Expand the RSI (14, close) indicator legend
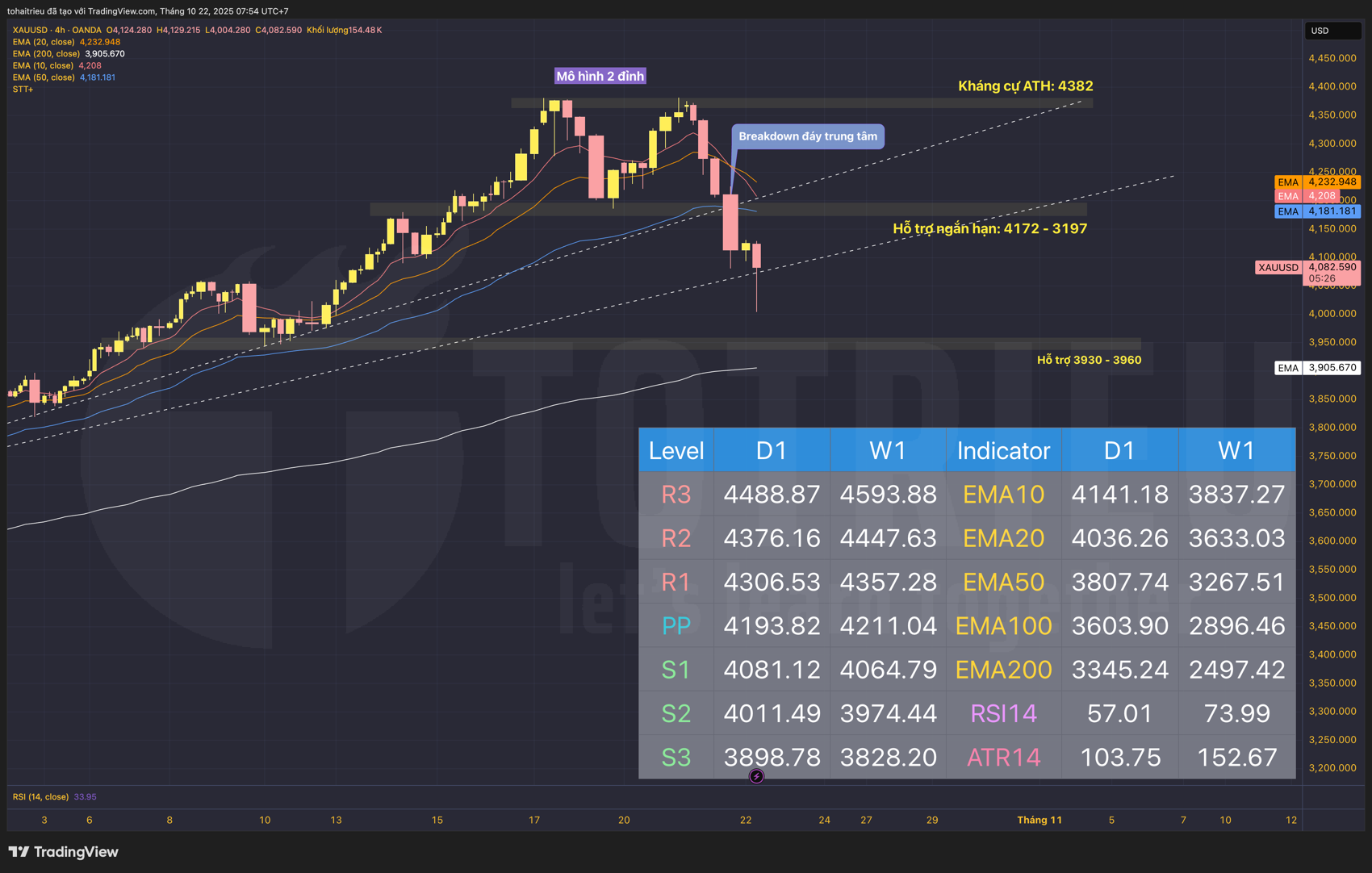The width and height of the screenshot is (1372, 873). point(40,796)
